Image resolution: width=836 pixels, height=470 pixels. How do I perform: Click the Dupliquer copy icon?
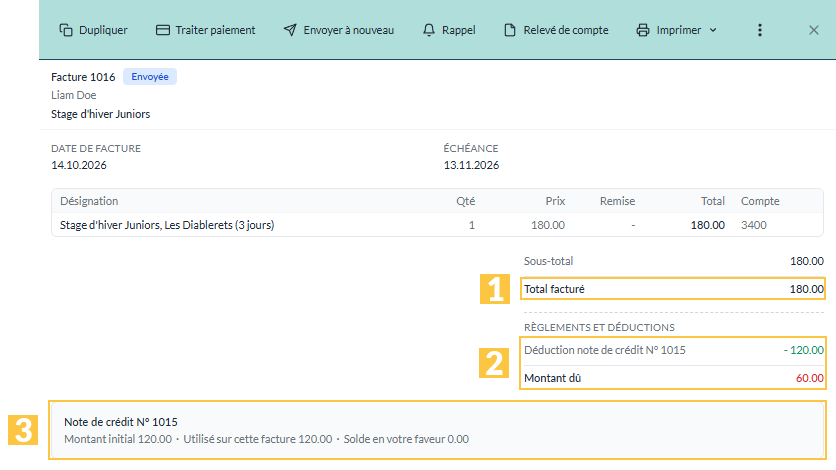click(66, 30)
